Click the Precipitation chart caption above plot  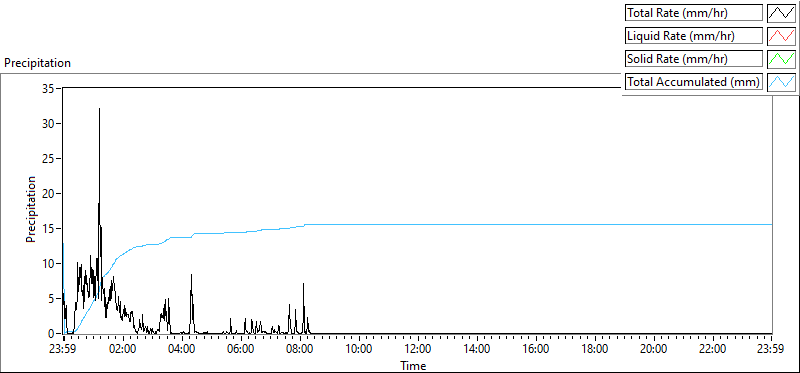[x=37, y=63]
